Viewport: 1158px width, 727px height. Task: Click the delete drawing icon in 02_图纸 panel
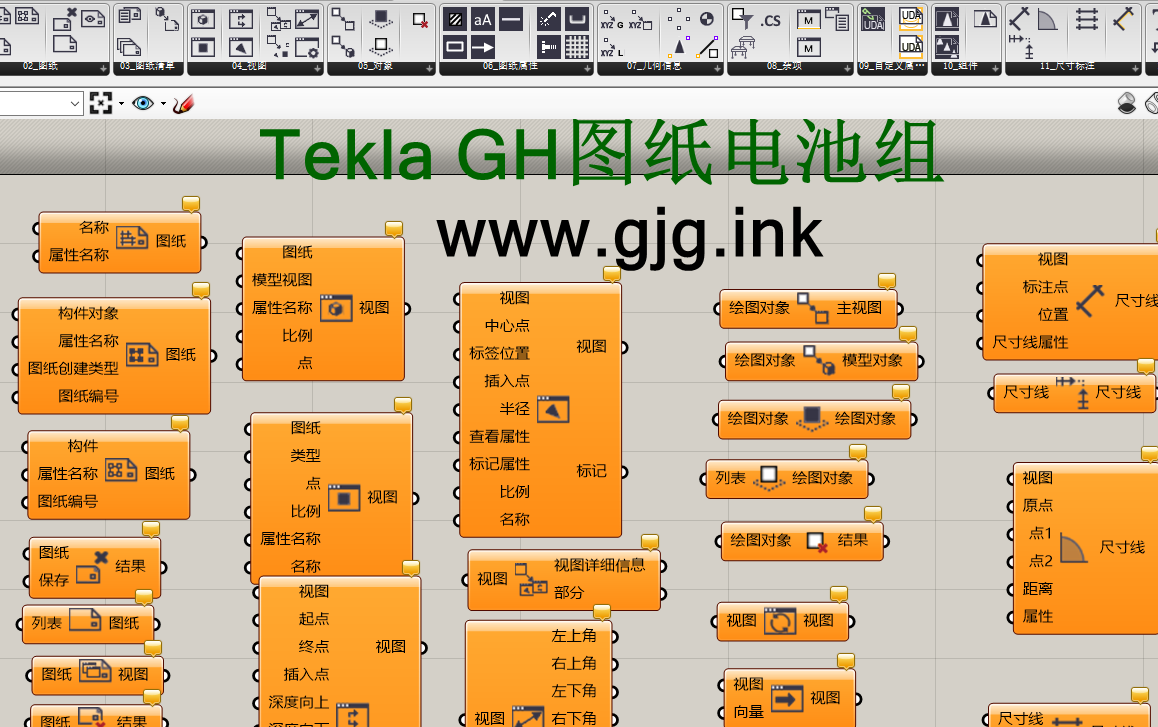65,18
